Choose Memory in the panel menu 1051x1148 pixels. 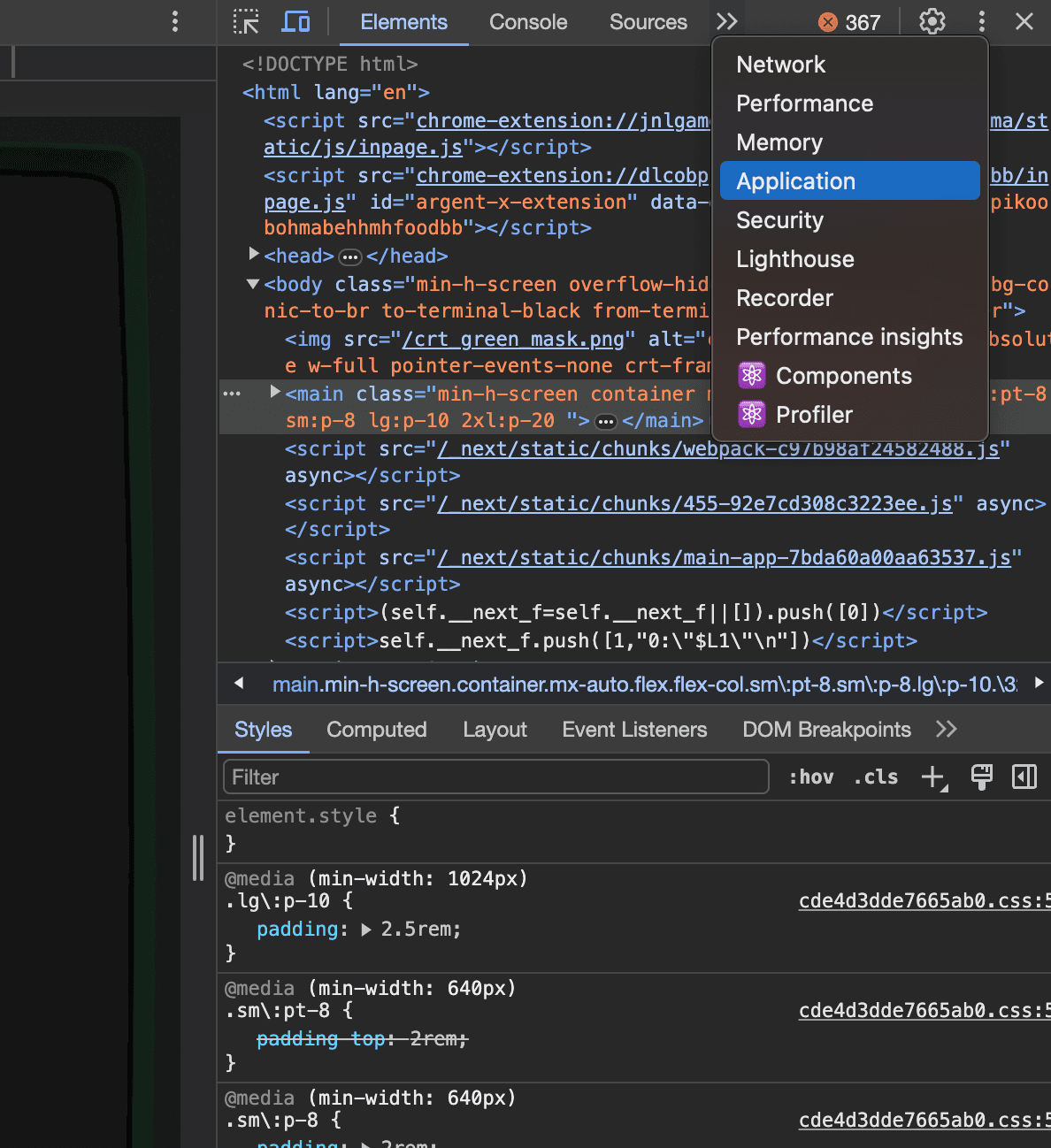coord(850,142)
